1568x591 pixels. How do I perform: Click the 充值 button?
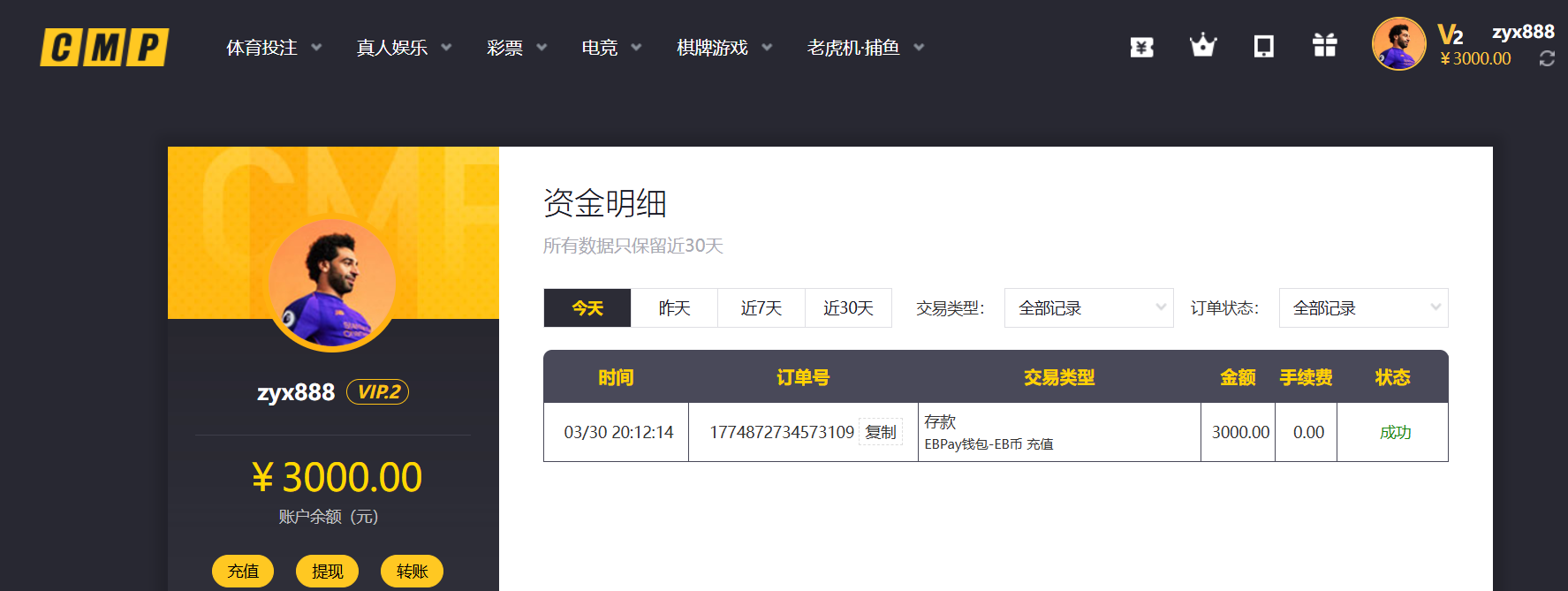pos(243,572)
